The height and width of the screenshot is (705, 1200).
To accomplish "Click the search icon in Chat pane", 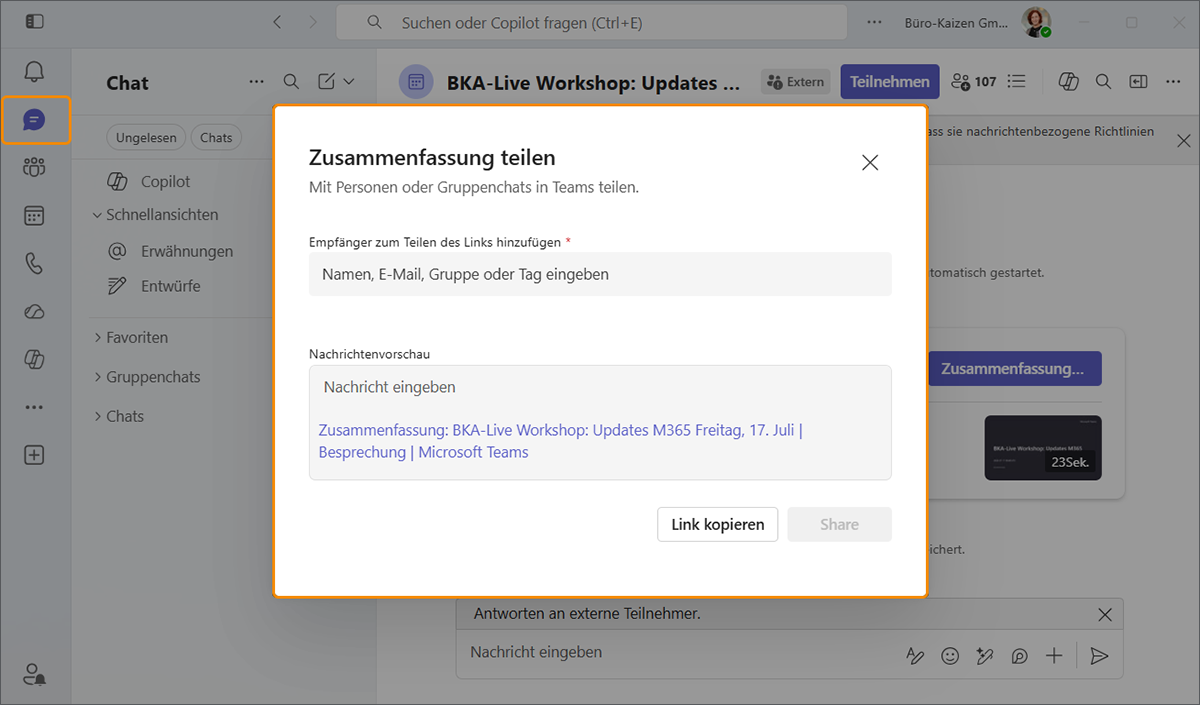I will coord(291,82).
